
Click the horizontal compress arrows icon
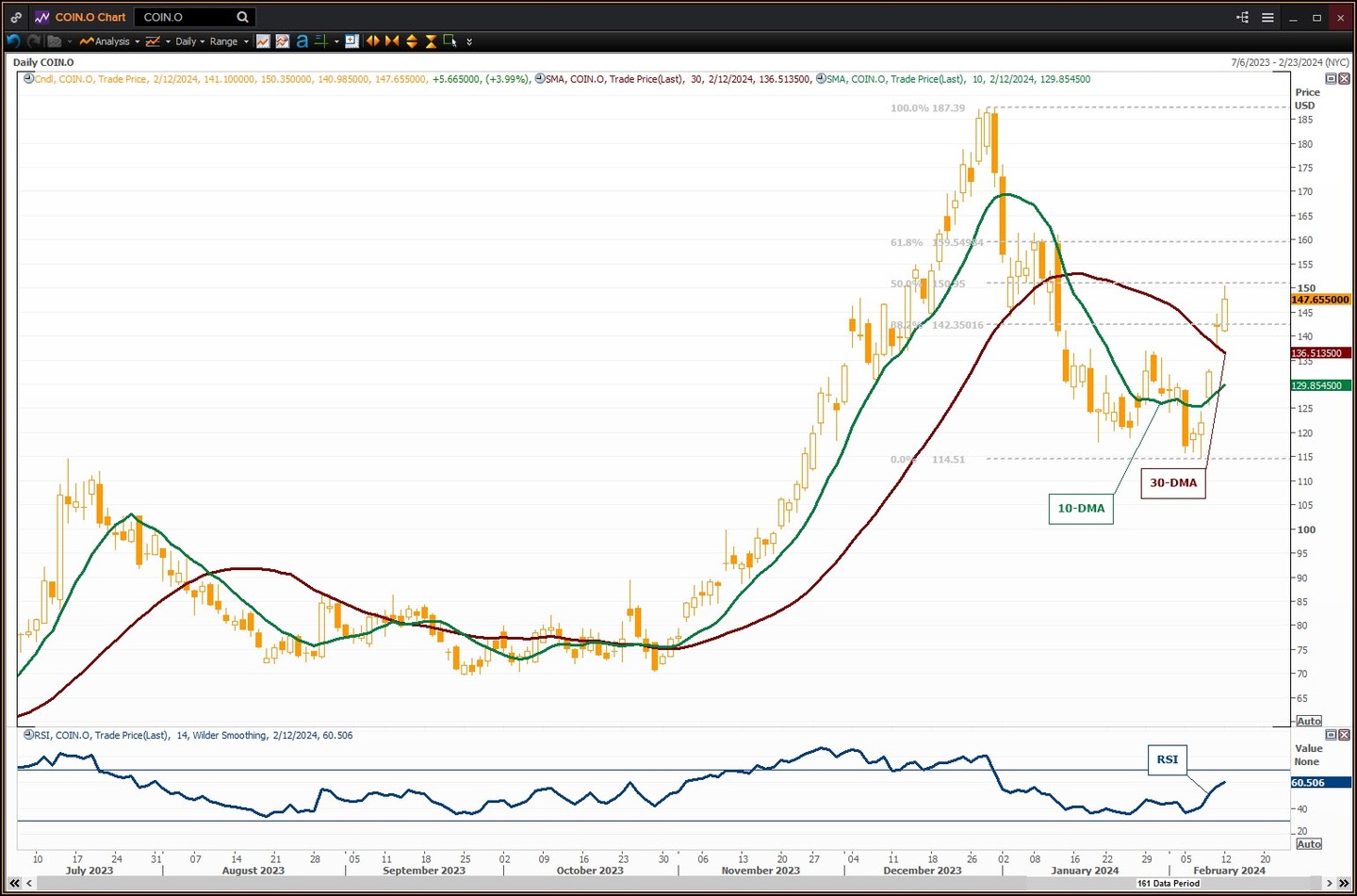(392, 41)
